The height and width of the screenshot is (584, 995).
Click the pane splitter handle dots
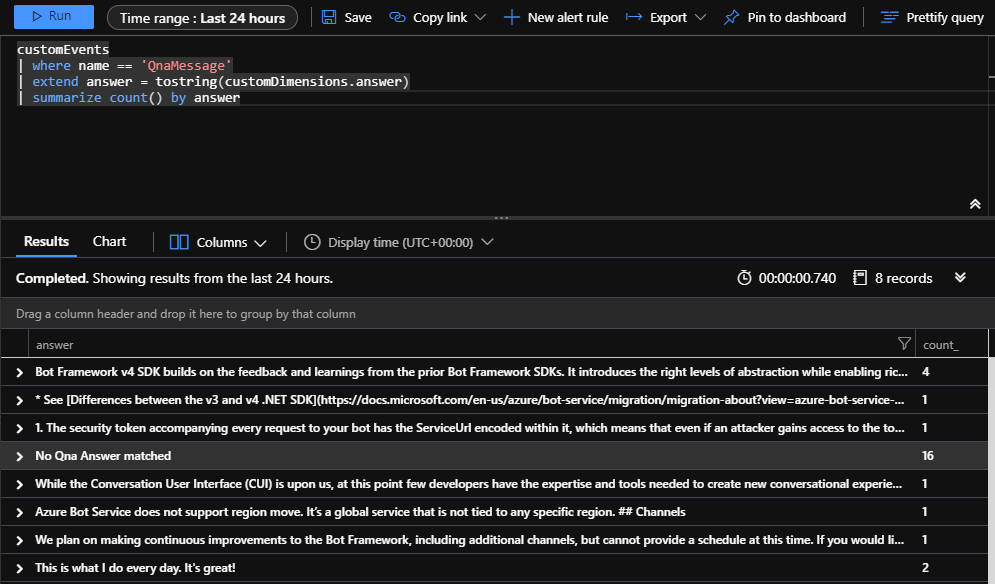(501, 218)
